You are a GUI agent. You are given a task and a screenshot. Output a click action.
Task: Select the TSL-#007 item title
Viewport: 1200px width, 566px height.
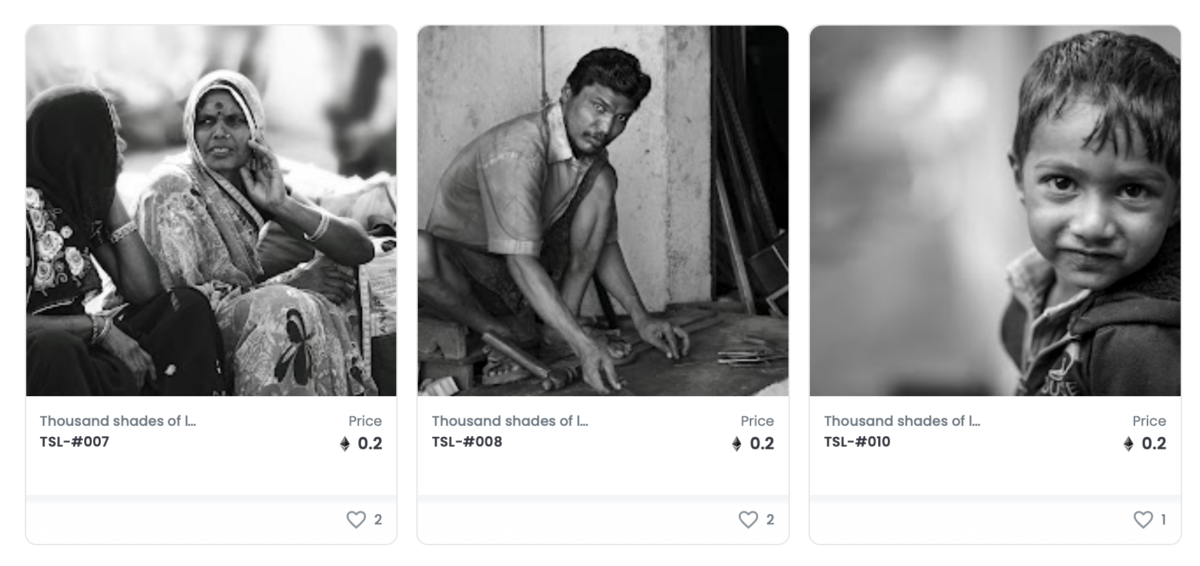[75, 442]
